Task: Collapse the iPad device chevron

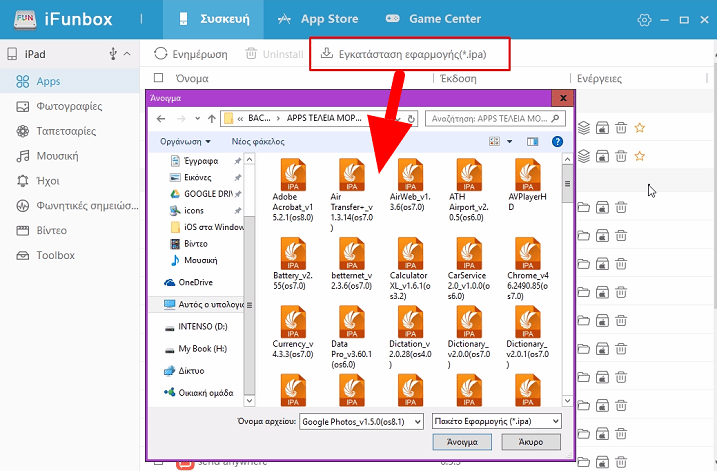Action: pyautogui.click(x=127, y=54)
